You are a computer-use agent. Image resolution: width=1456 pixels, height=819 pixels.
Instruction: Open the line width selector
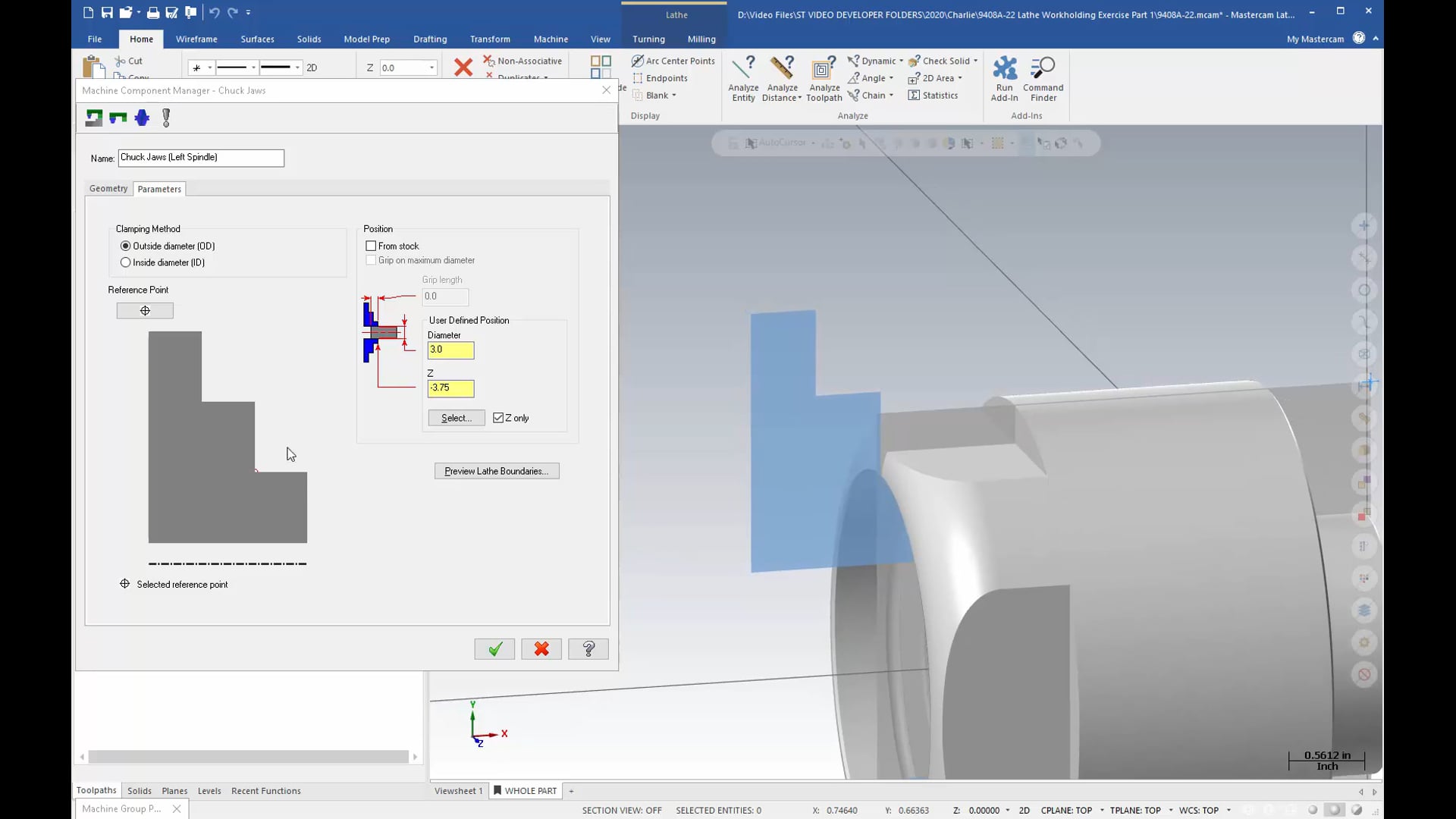[x=281, y=67]
